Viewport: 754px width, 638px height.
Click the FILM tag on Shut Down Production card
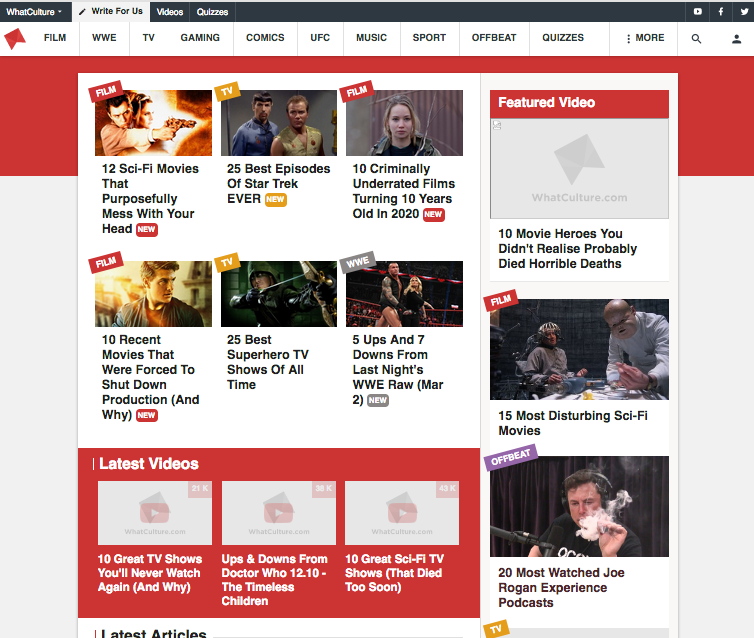[x=106, y=262]
